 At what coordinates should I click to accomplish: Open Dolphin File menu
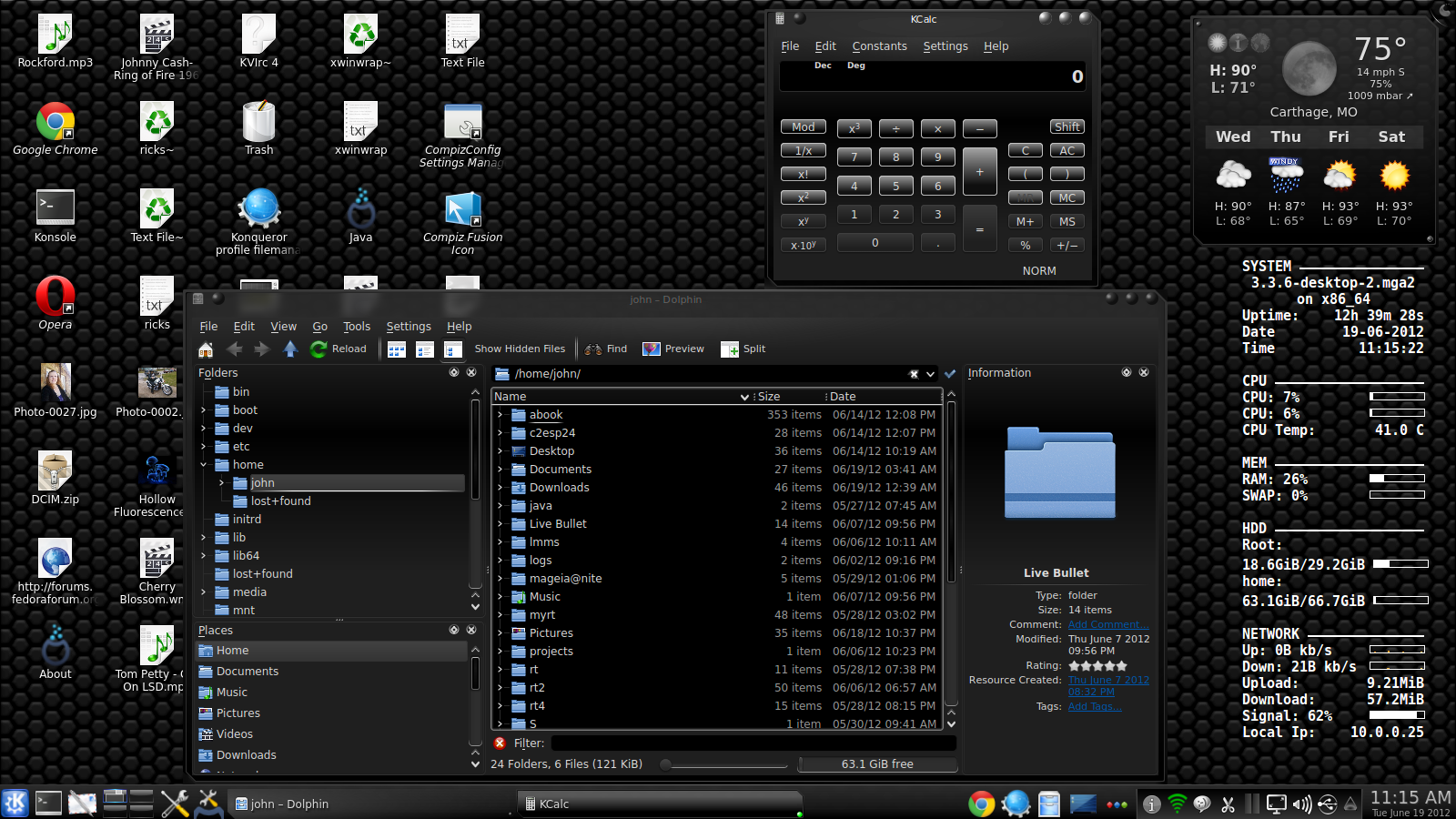pos(208,327)
